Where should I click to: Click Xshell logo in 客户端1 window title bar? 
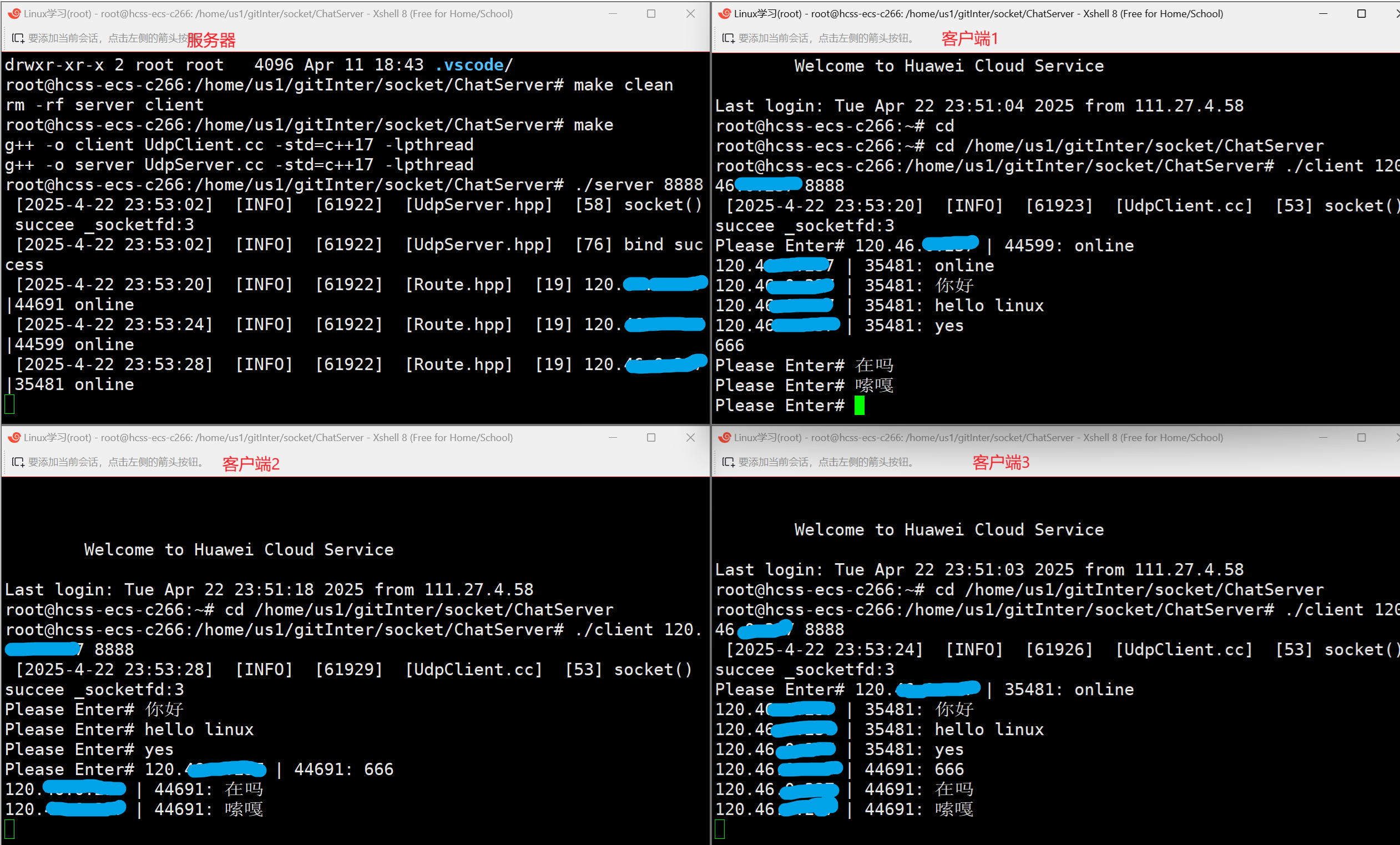click(x=725, y=14)
